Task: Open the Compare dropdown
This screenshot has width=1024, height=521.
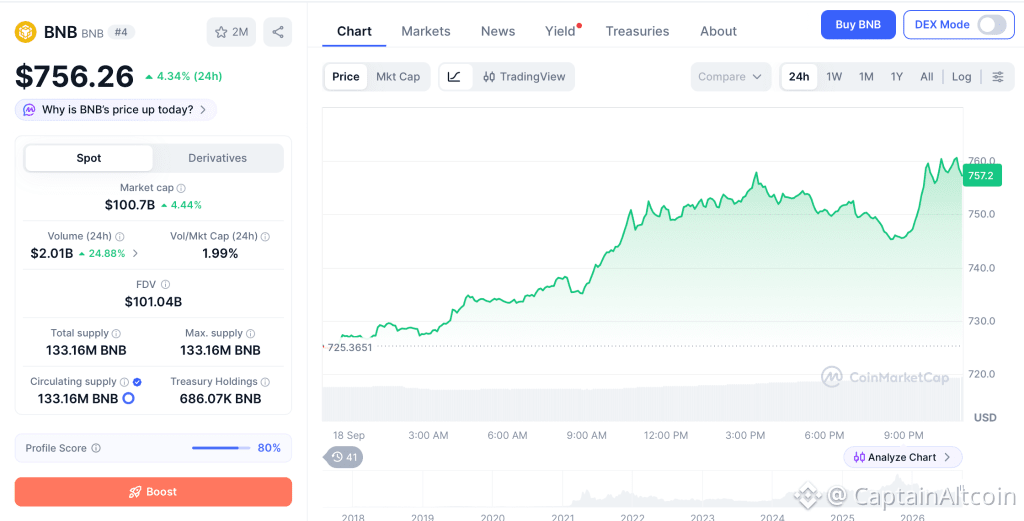Action: pos(730,76)
